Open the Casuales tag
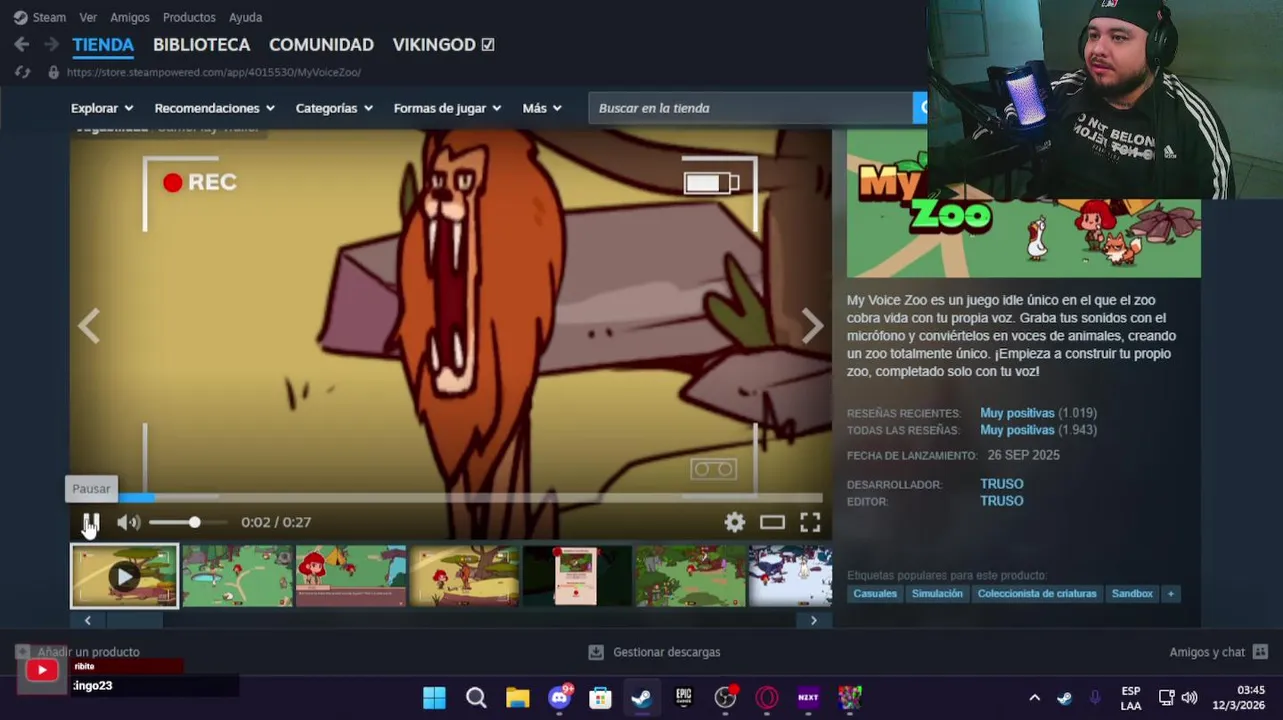 click(x=875, y=594)
